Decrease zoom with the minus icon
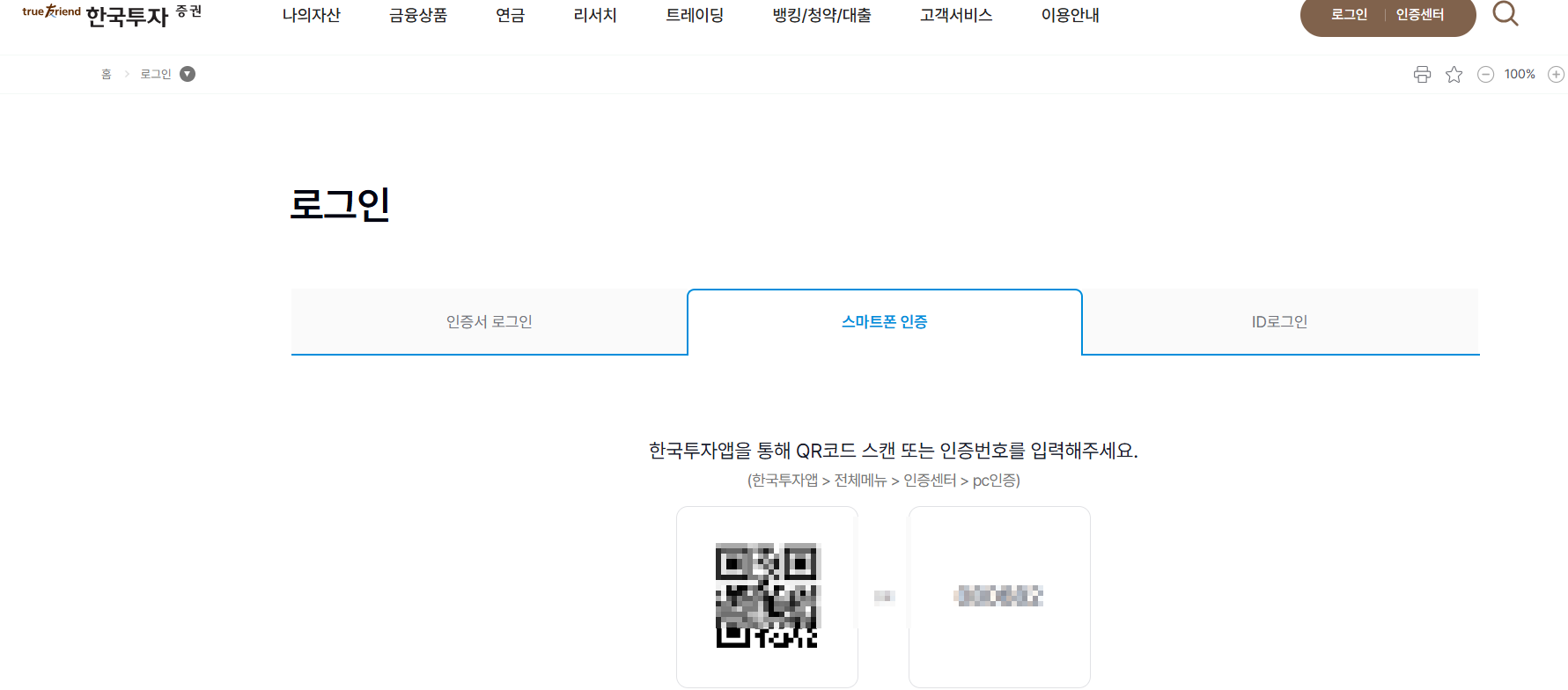Viewport: 1568px width, 690px height. point(1485,74)
